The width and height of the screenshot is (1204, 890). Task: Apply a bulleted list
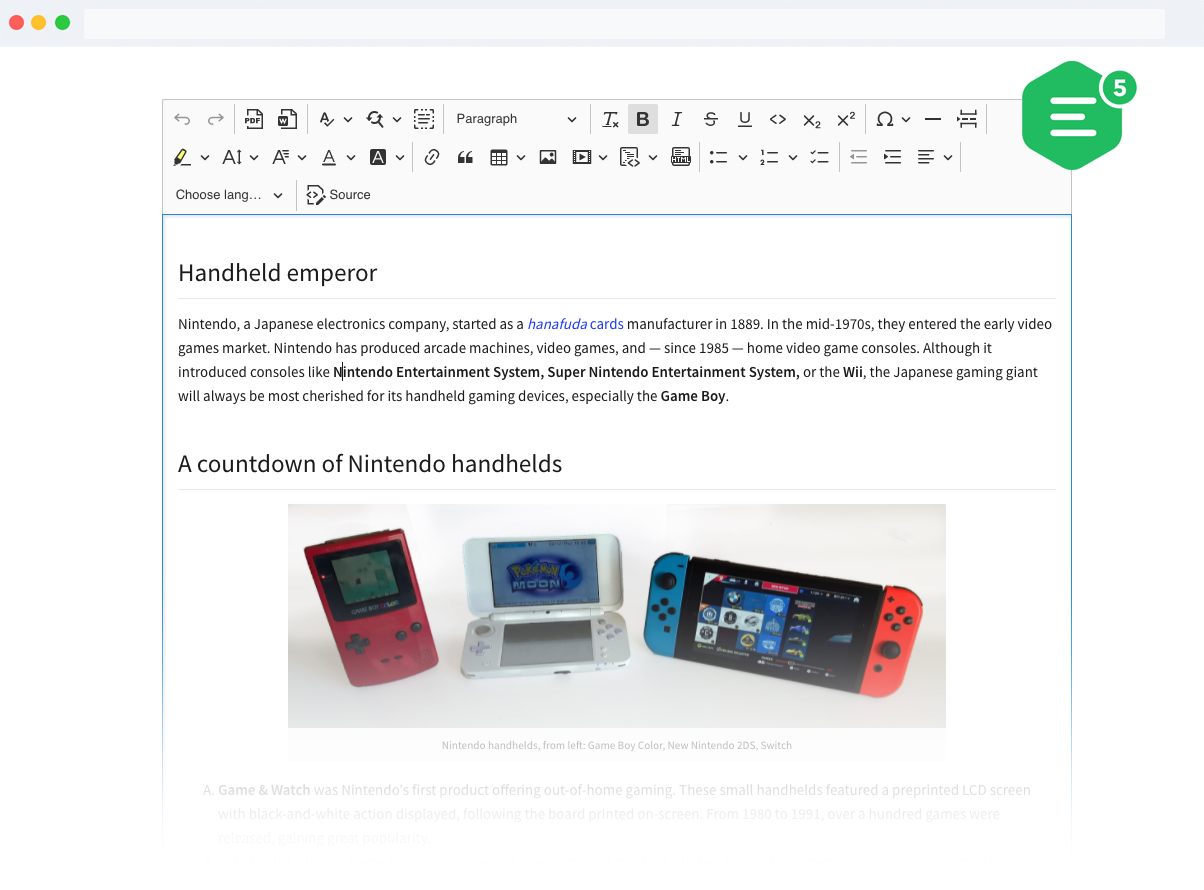tap(718, 157)
